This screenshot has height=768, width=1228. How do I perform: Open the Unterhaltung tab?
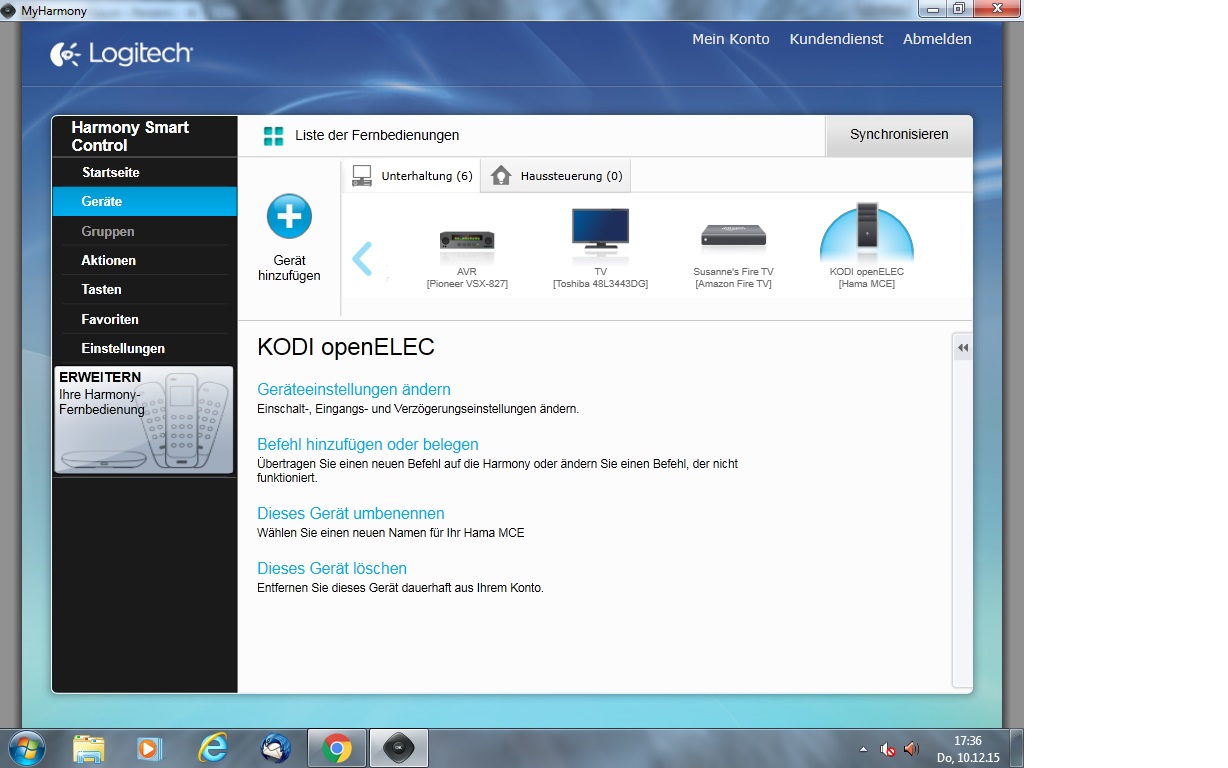click(412, 176)
